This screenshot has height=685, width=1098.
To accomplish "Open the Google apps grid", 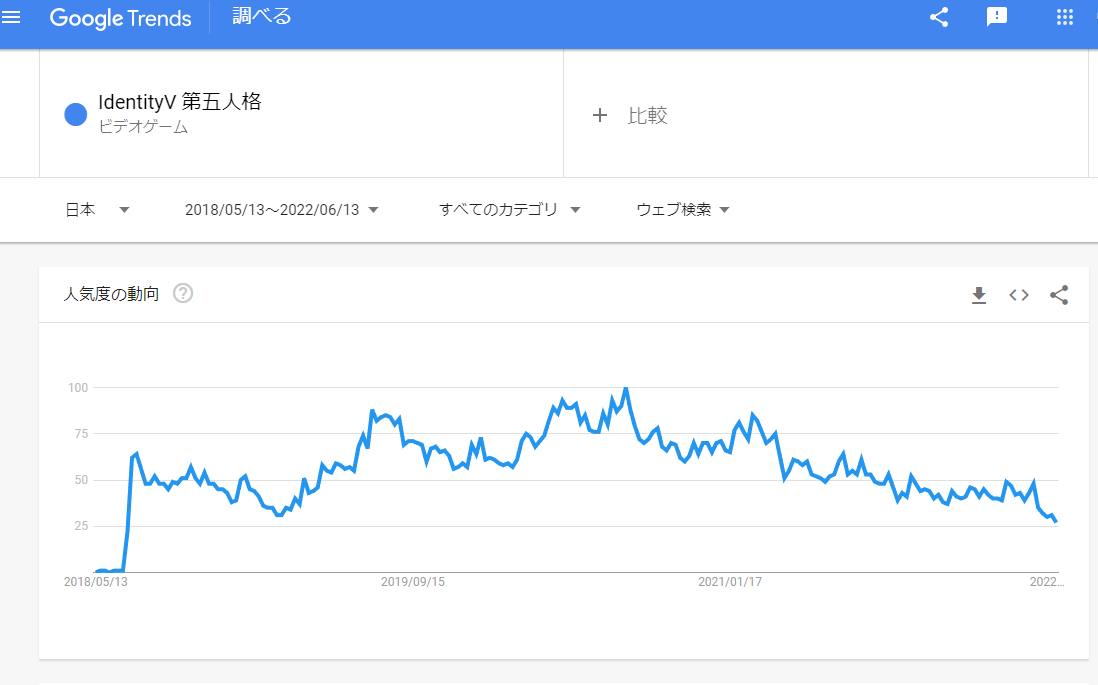I will [1064, 17].
